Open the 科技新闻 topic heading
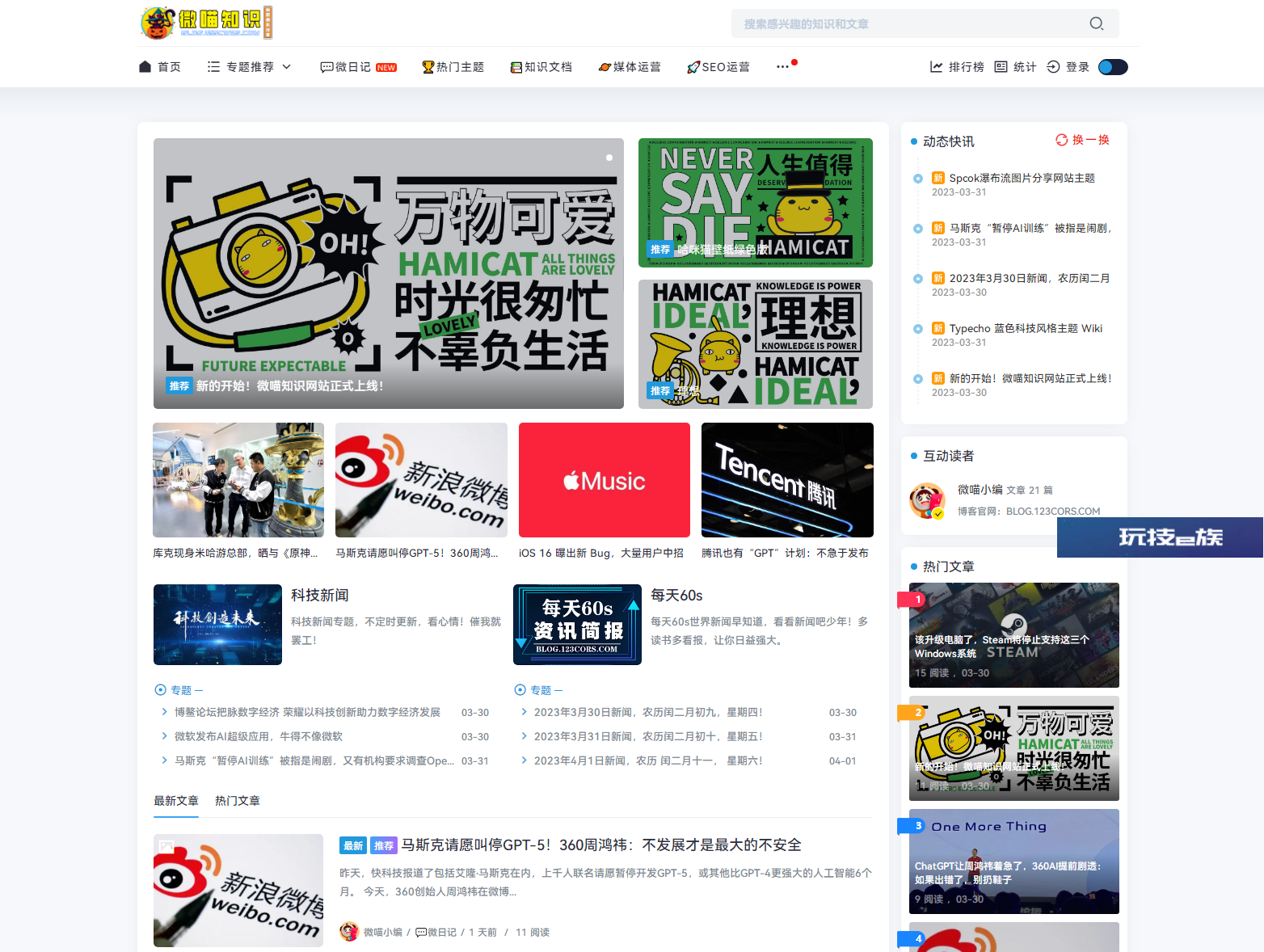This screenshot has height=952, width=1264. 320,595
